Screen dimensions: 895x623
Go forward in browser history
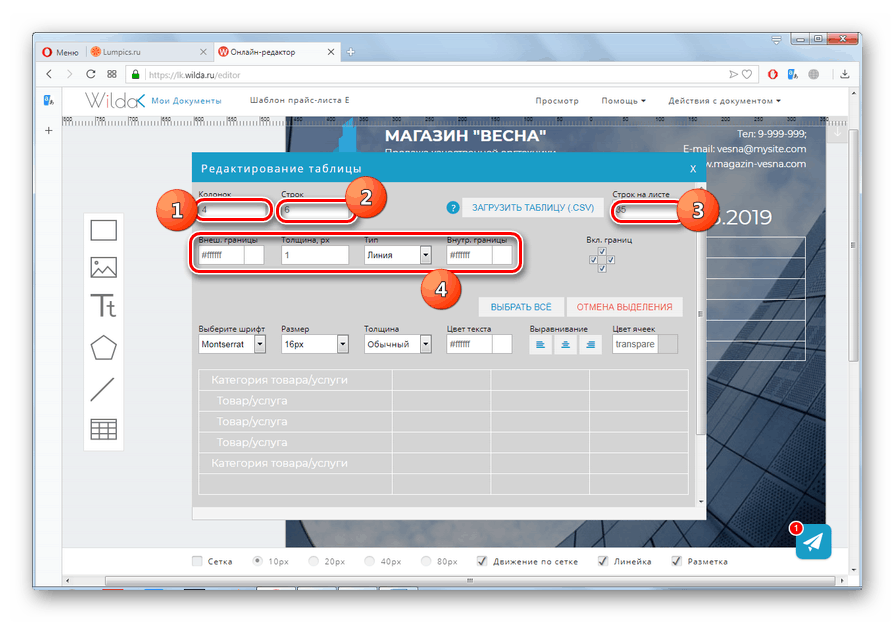(70, 74)
